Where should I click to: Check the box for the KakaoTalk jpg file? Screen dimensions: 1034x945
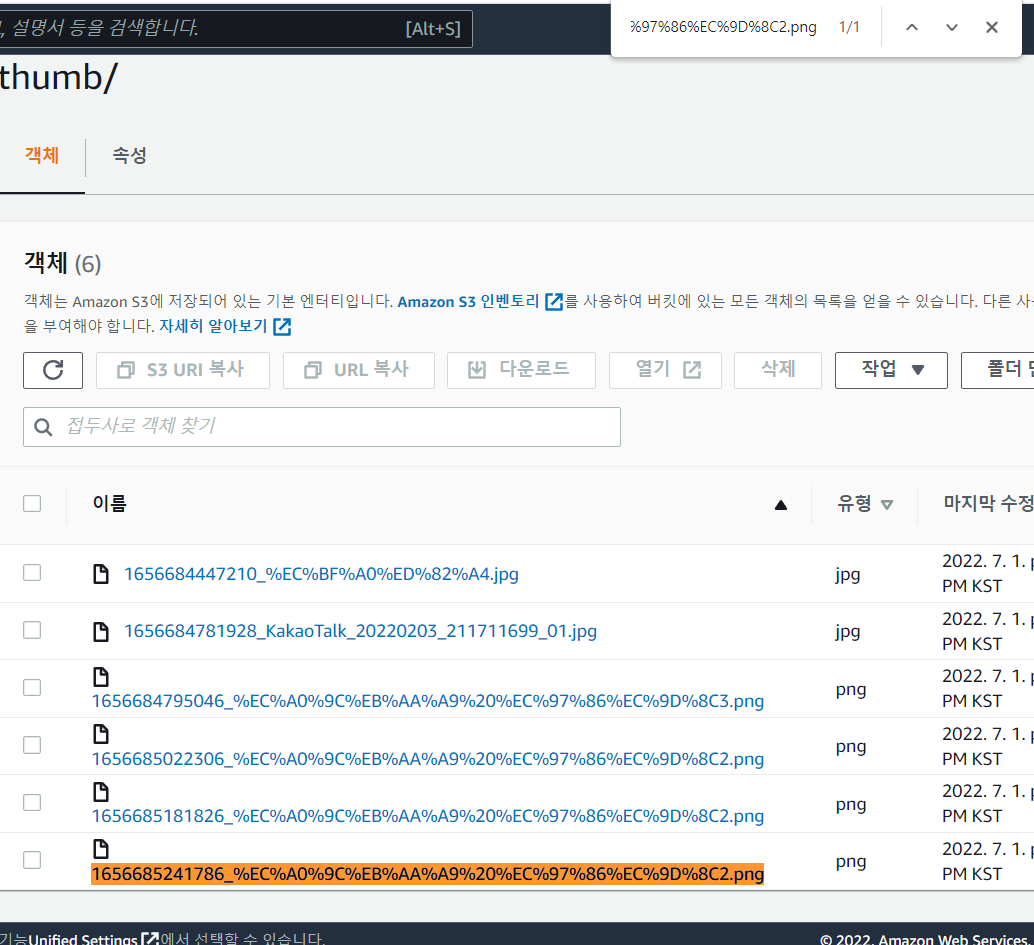tap(32, 630)
